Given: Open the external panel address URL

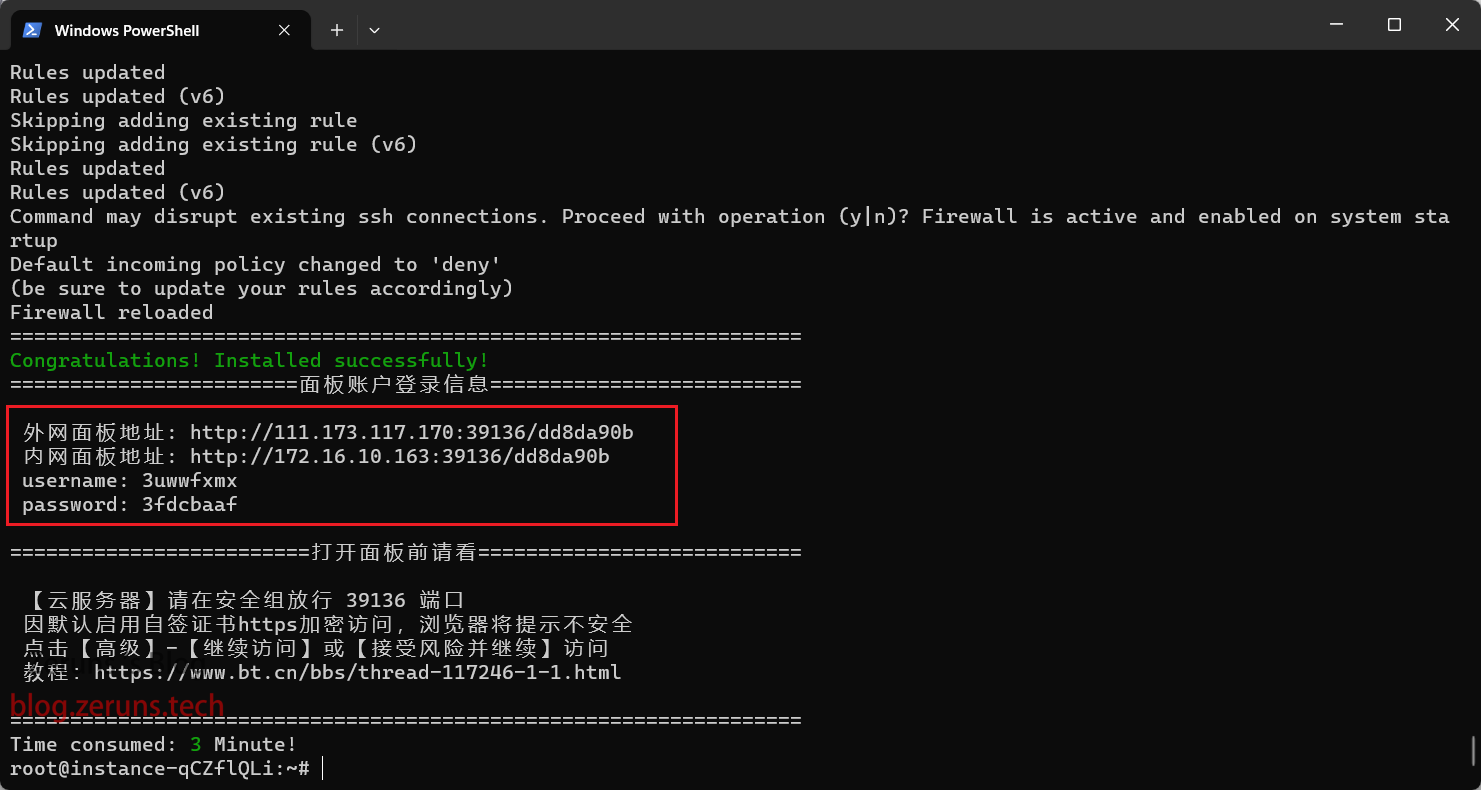Looking at the screenshot, I should click(412, 433).
